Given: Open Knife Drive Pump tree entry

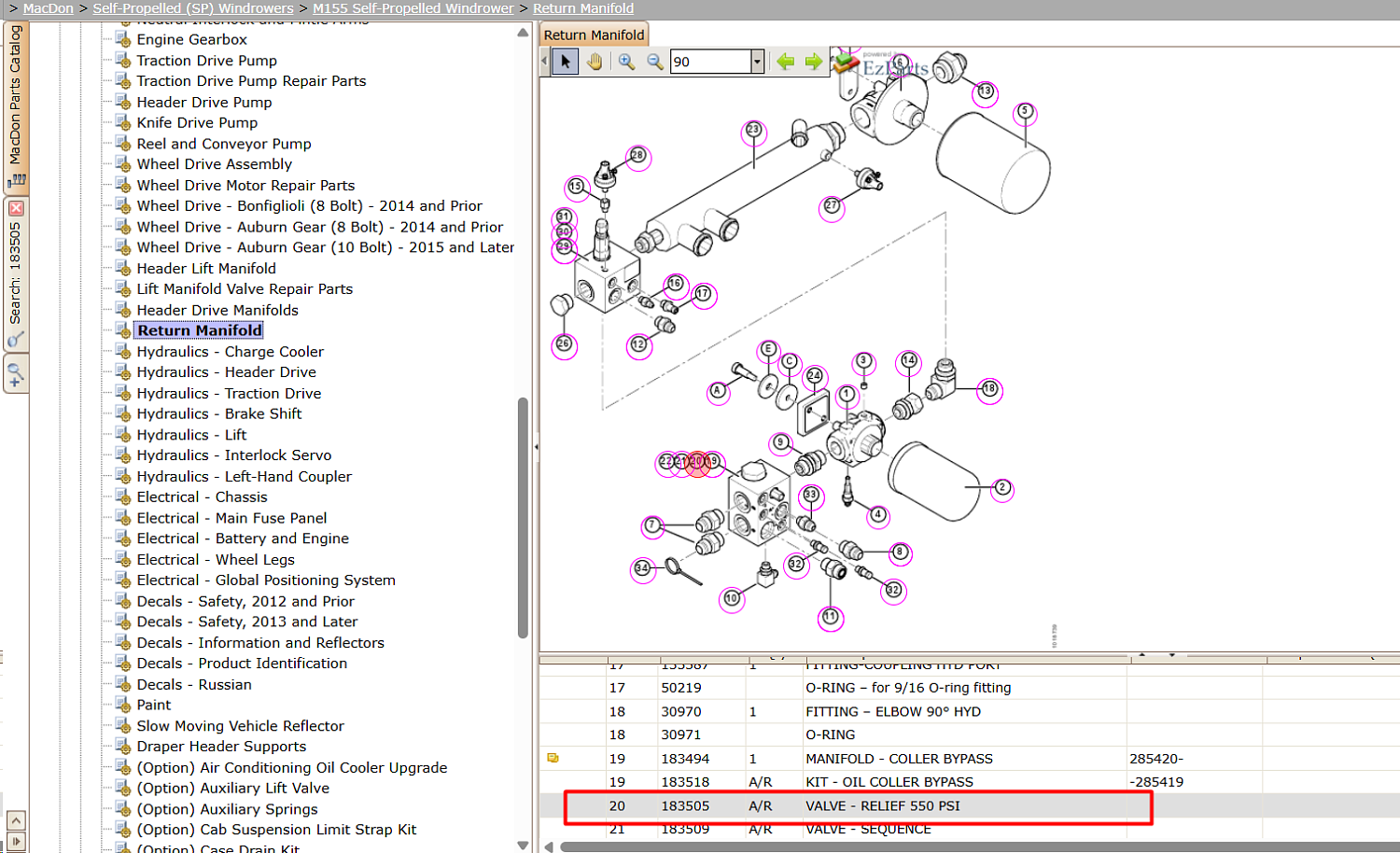Looking at the screenshot, I should tap(197, 122).
